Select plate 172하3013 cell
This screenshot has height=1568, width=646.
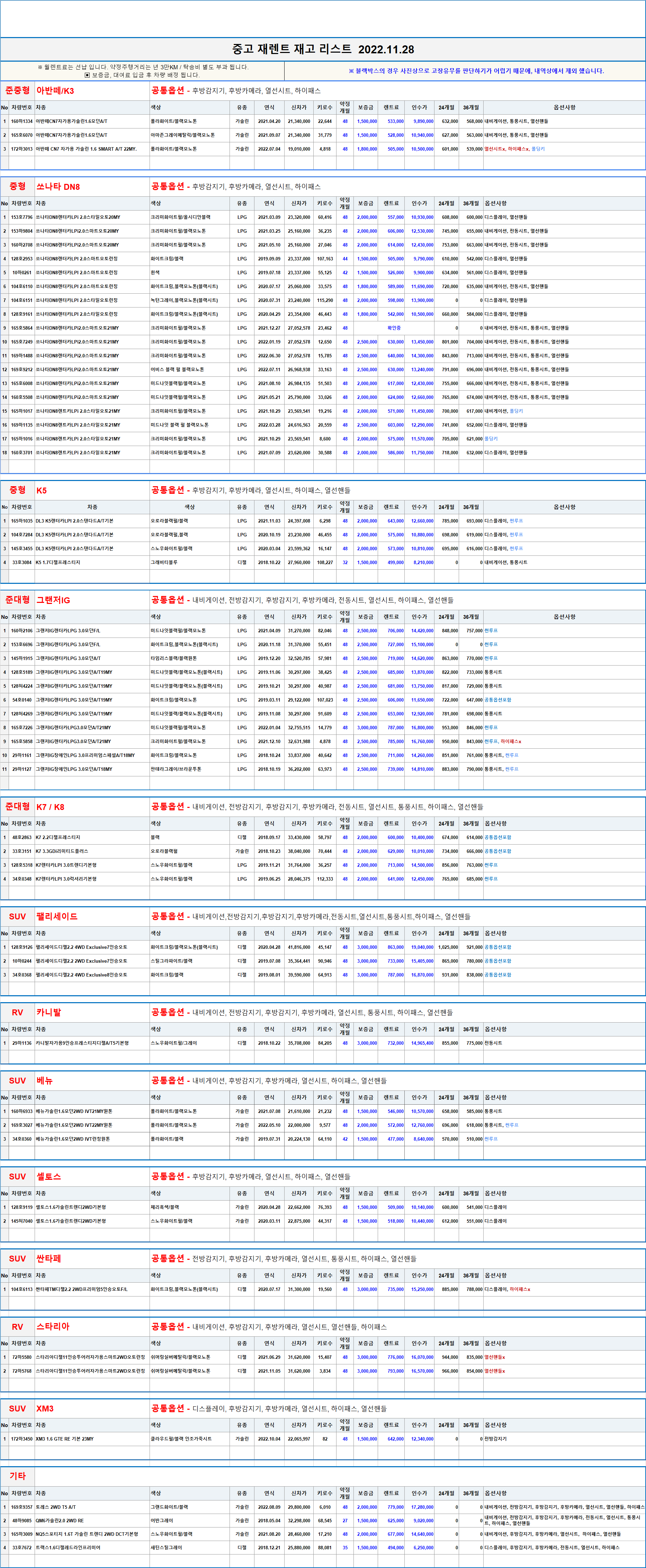22,149
